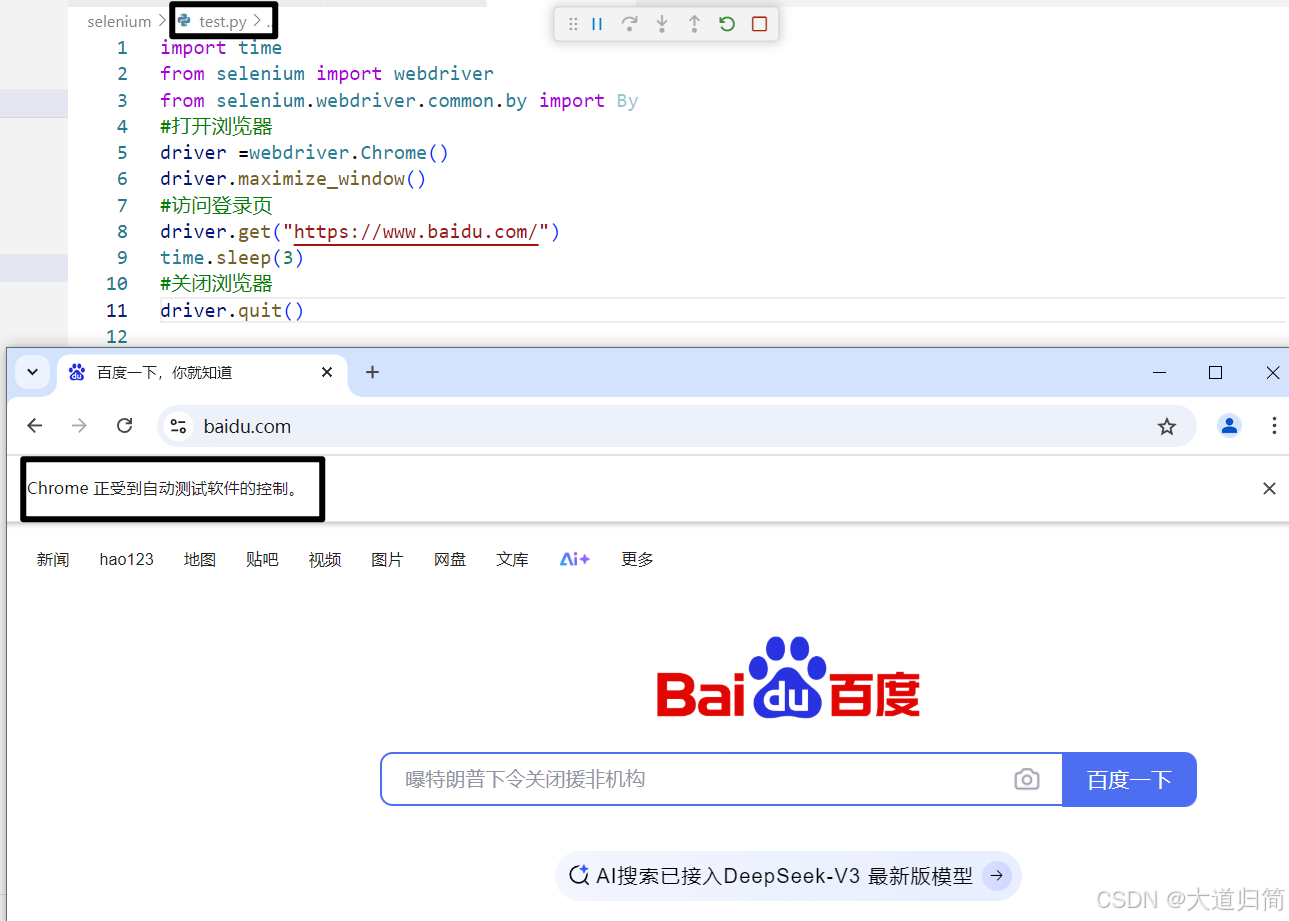Select the 百度一下，你就知道 browser tab
Image resolution: width=1289 pixels, height=921 pixels.
point(200,372)
